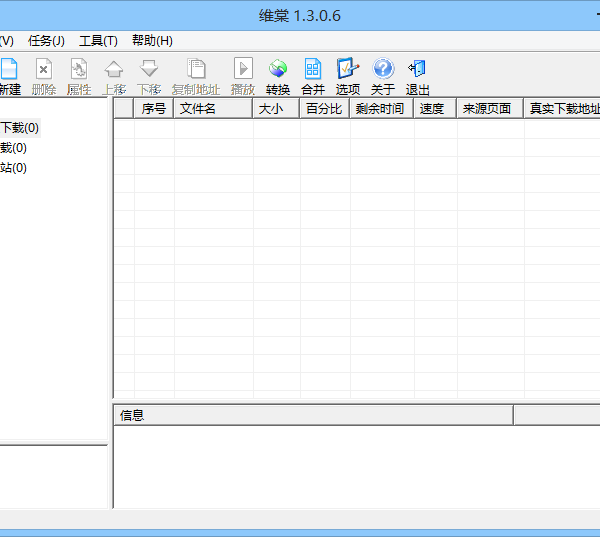Select the highlighted 下载(0) tree item
The image size is (600, 537).
tap(20, 128)
